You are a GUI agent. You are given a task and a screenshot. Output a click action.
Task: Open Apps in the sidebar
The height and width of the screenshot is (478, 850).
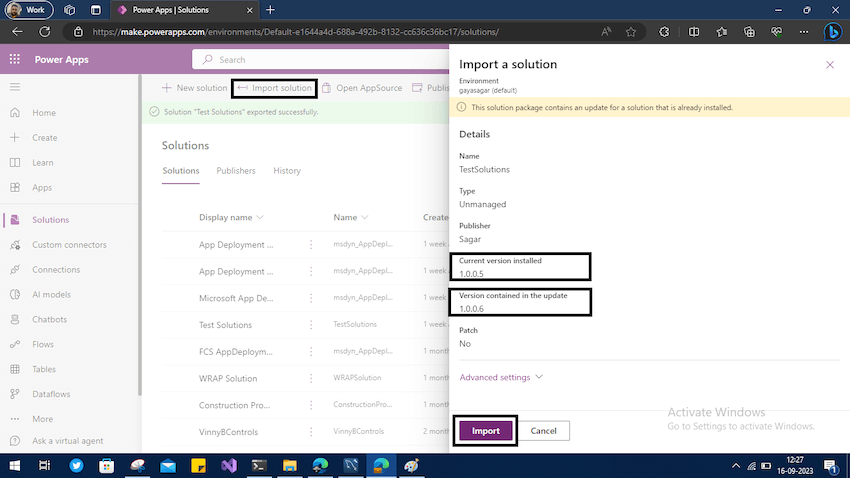(42, 188)
